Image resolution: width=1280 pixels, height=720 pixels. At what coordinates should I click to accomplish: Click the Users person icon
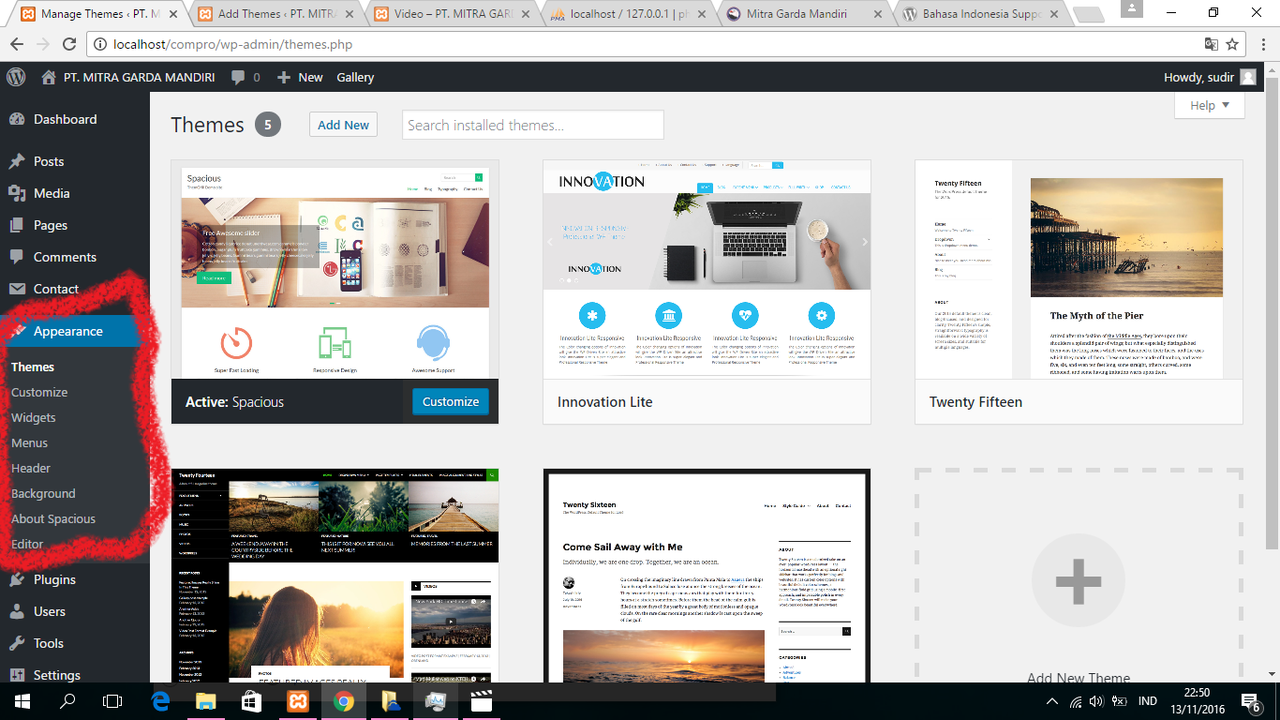click(x=17, y=611)
